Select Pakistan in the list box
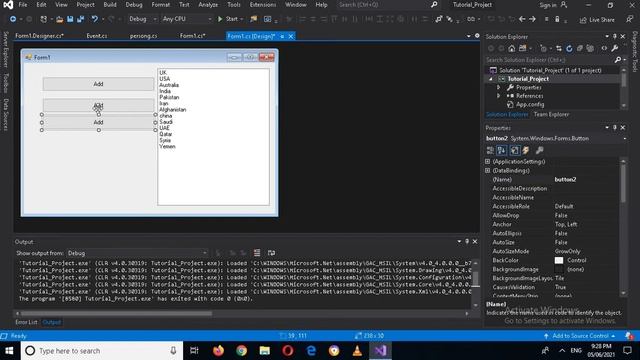 coord(169,98)
